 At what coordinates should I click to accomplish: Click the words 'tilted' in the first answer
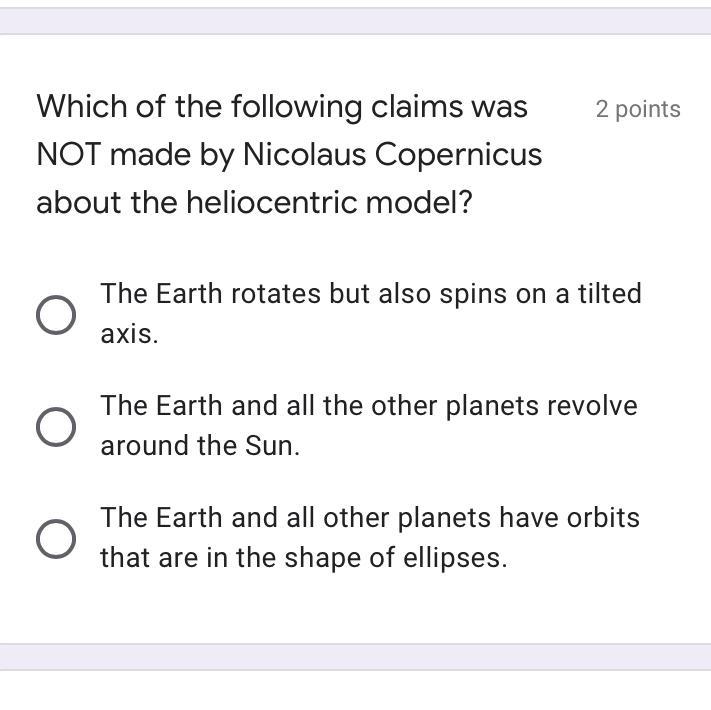(609, 294)
